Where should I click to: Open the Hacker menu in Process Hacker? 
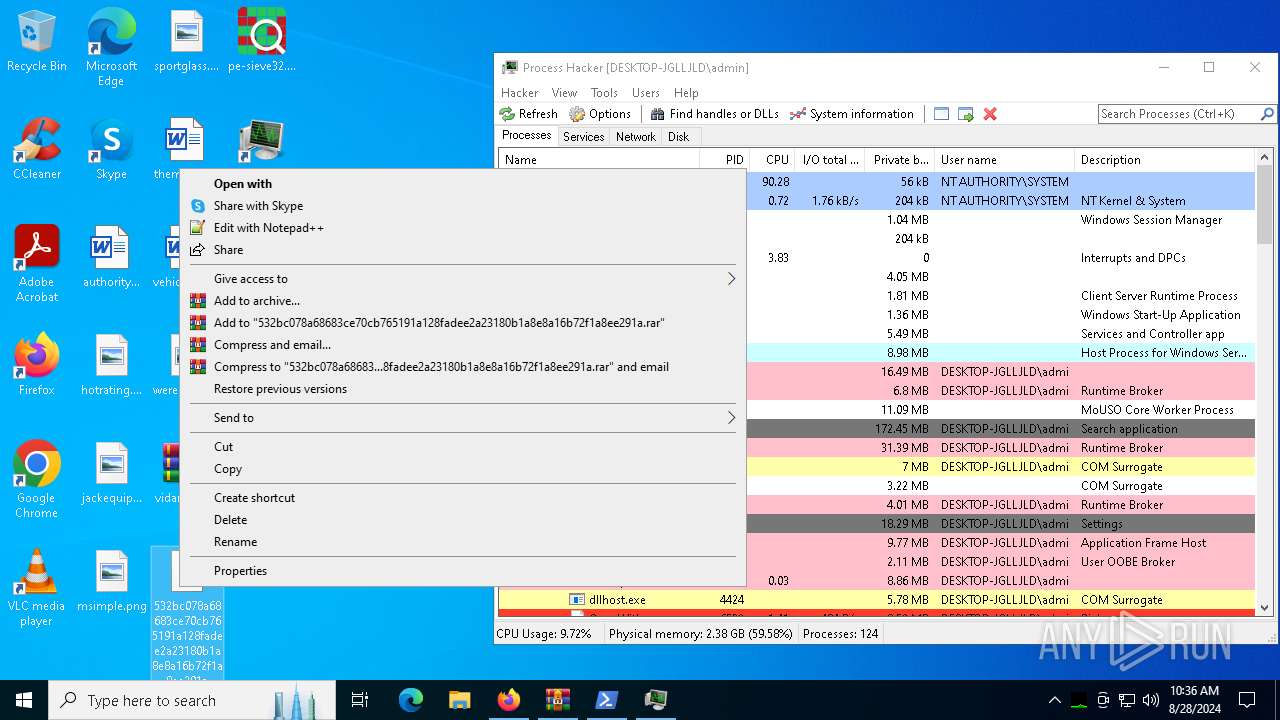tap(520, 93)
